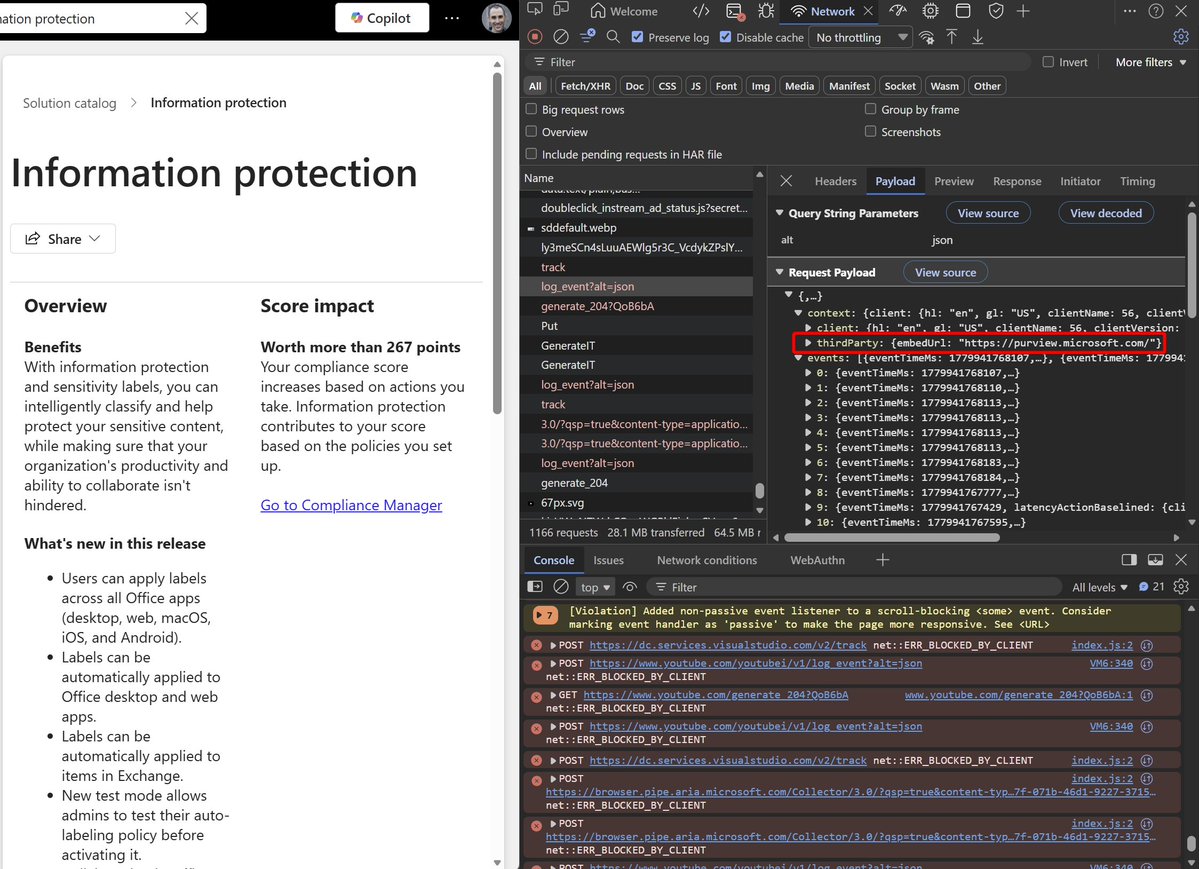Image resolution: width=1199 pixels, height=869 pixels.
Task: Open the Console panel icon with error badge
Action: click(x=734, y=11)
